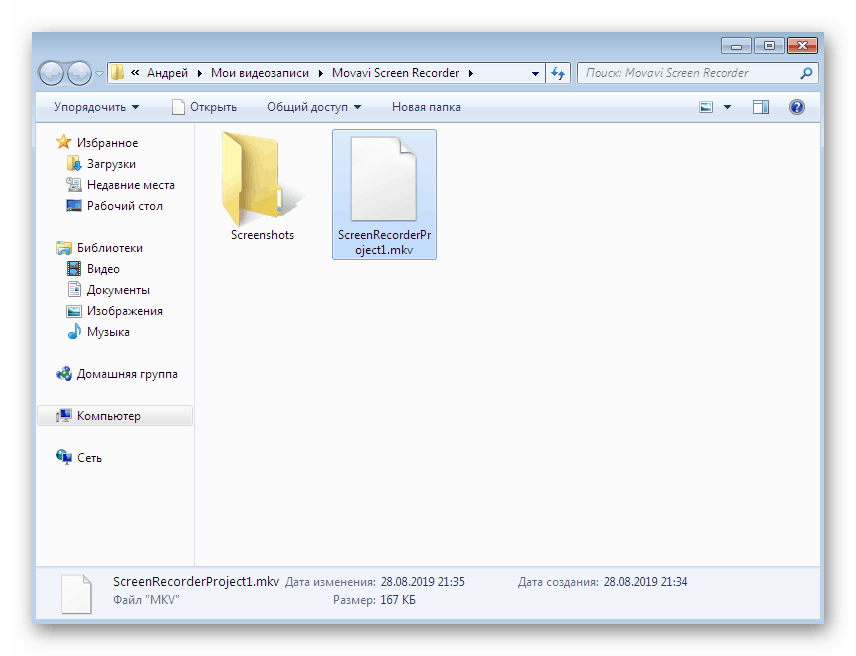Click the Forward navigation arrow button
The width and height of the screenshot is (856, 656).
[80, 73]
